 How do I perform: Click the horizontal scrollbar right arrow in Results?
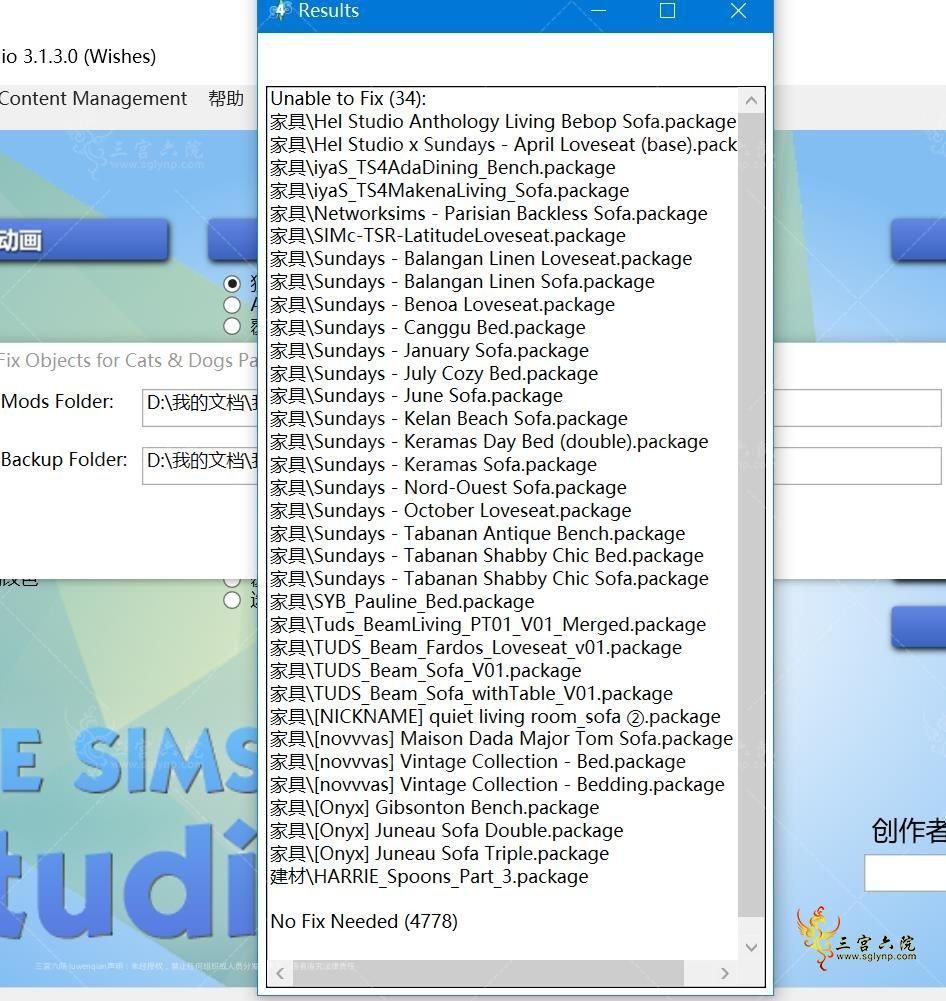(725, 974)
